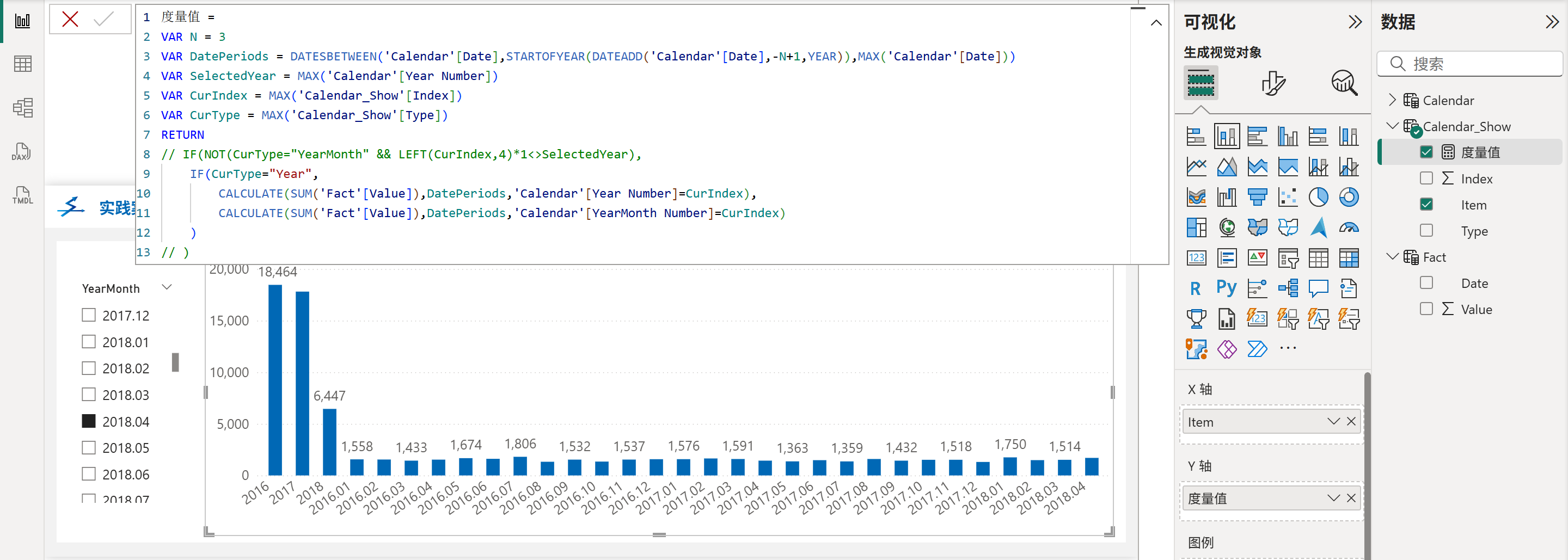Image resolution: width=1568 pixels, height=560 pixels.
Task: Switch to the Analytics tab
Action: coord(1344,83)
